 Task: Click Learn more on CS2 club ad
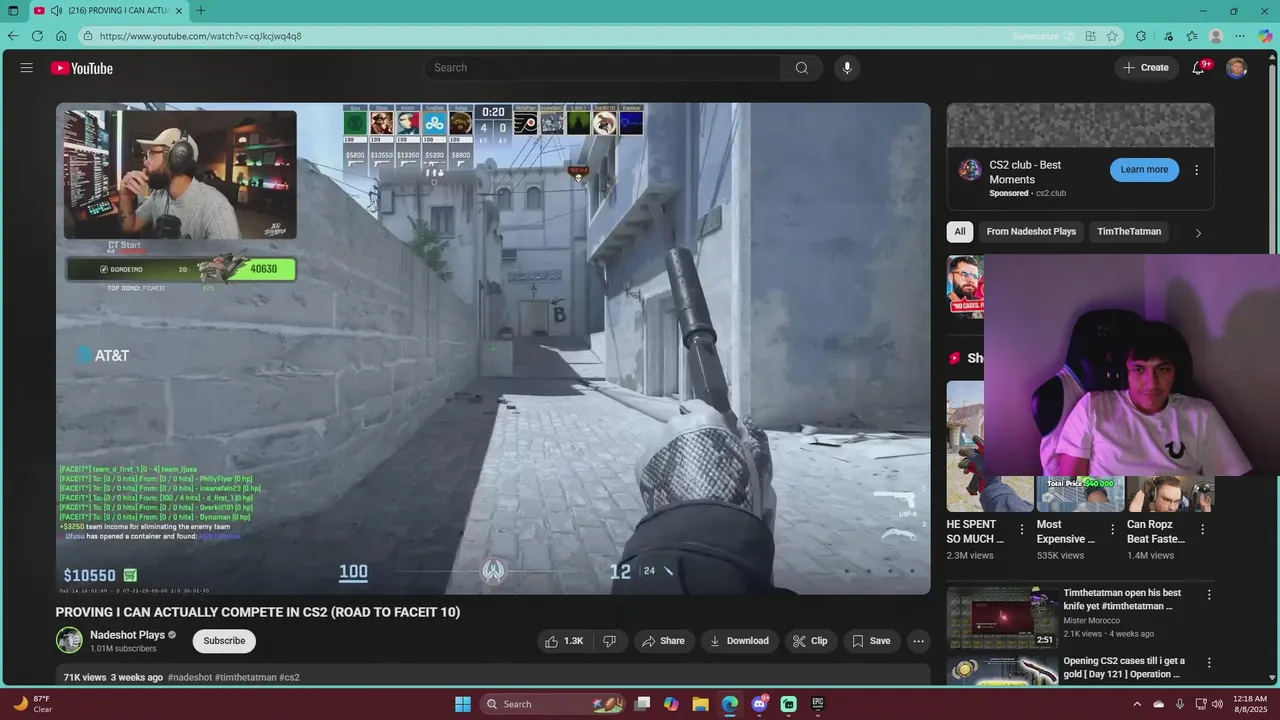(x=1144, y=169)
